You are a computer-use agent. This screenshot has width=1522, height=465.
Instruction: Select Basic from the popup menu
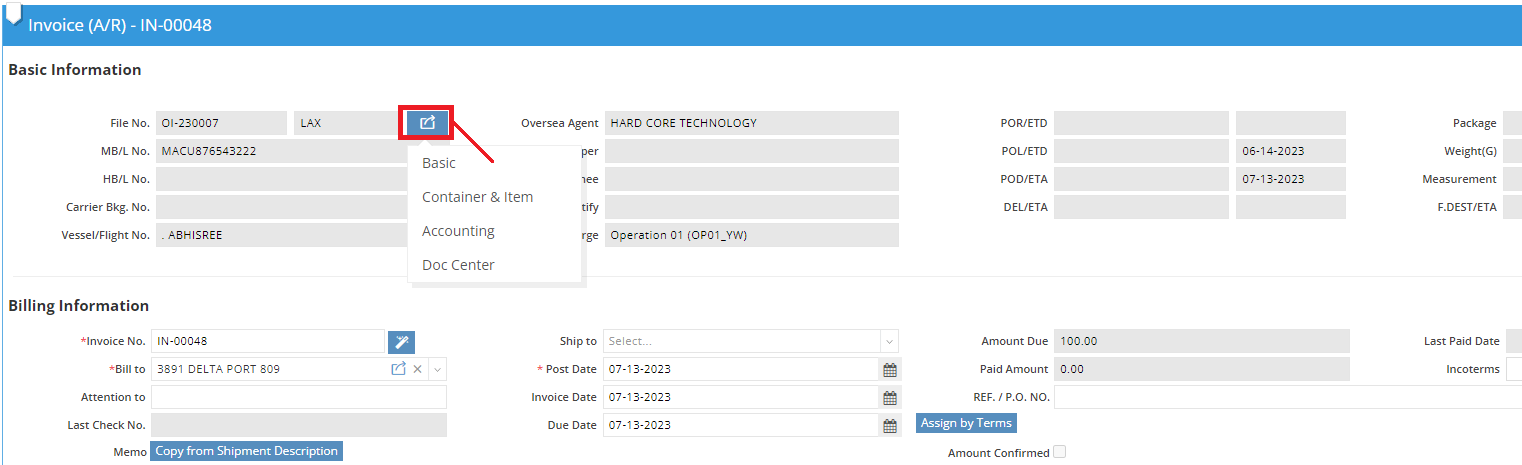coord(439,163)
